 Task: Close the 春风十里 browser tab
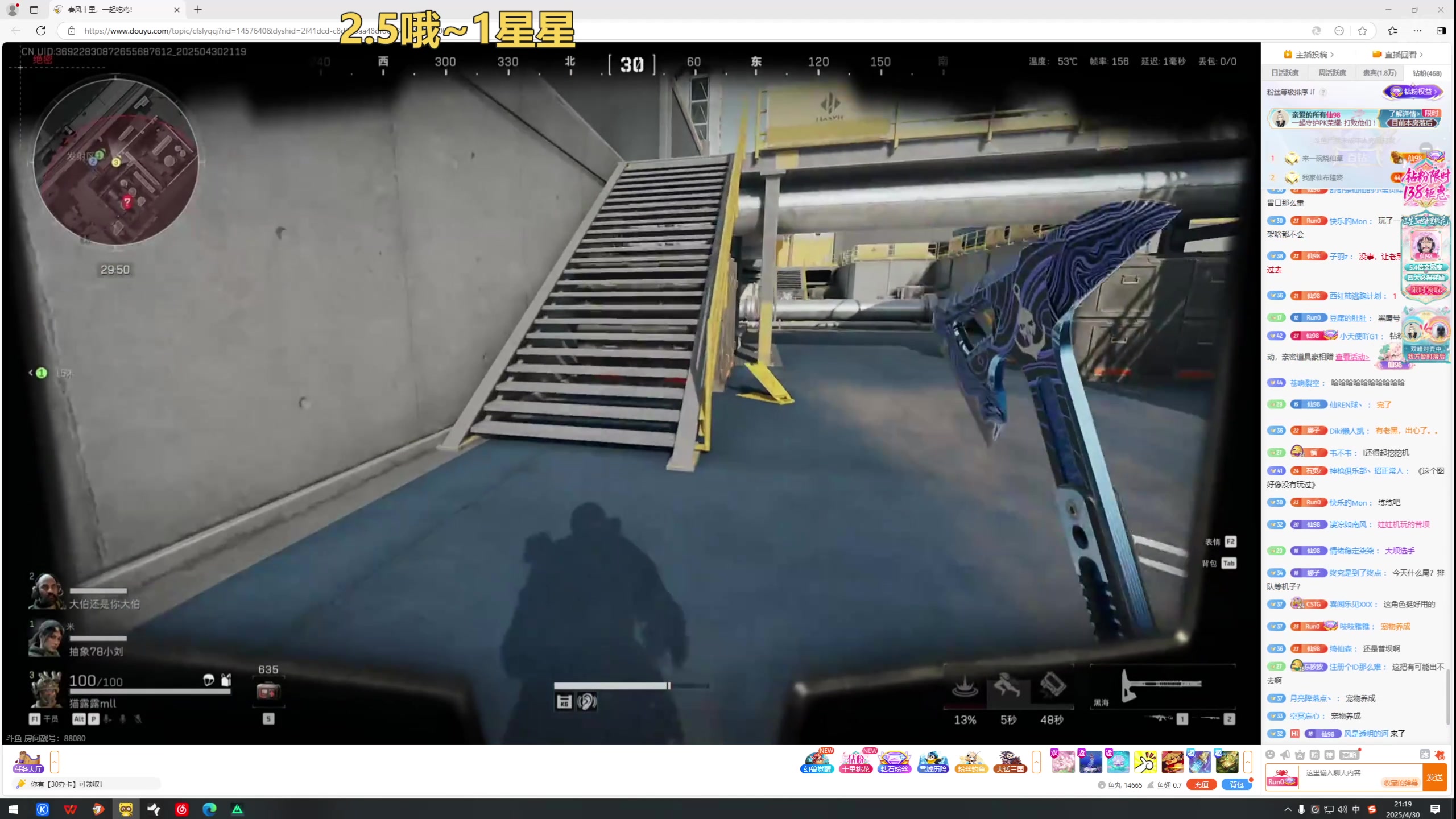(177, 10)
